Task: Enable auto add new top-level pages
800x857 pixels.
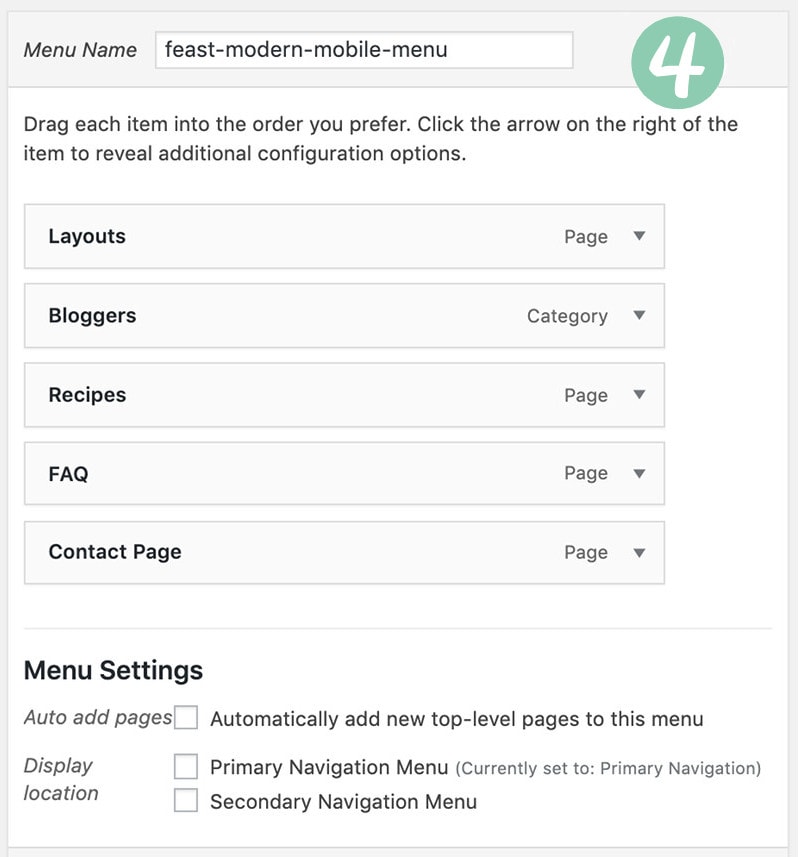Action: click(186, 718)
